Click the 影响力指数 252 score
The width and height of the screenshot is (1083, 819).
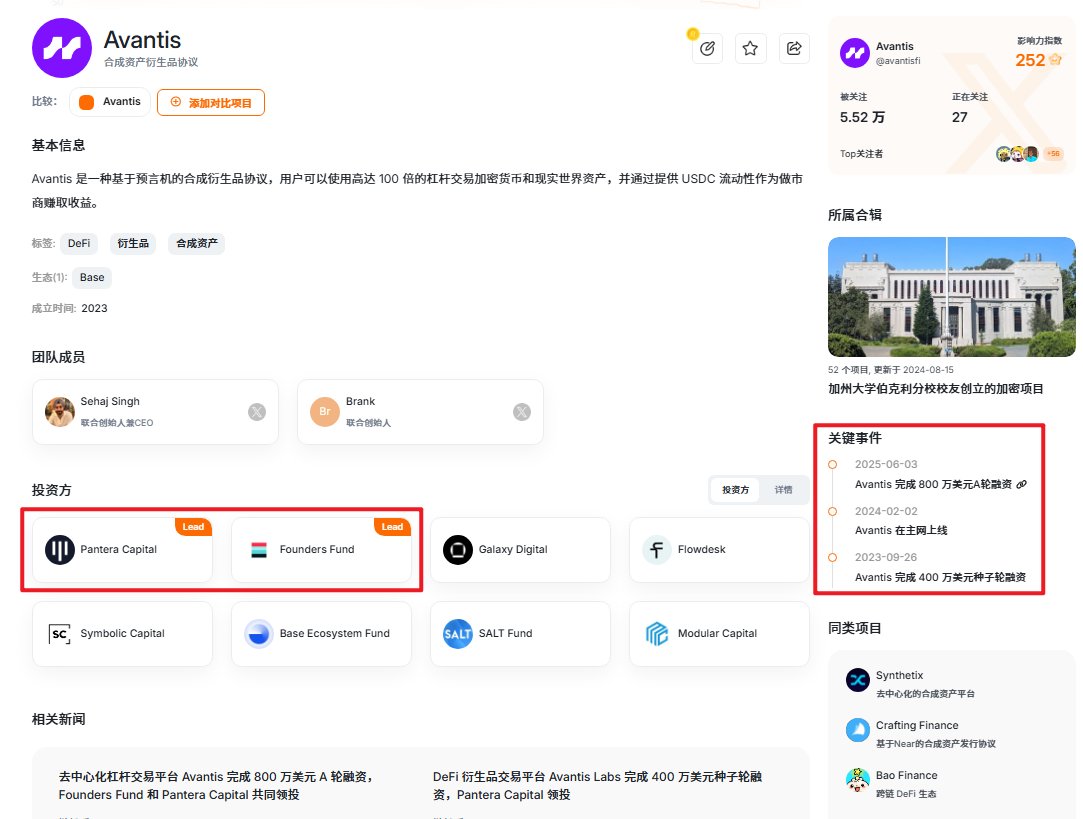coord(1038,60)
